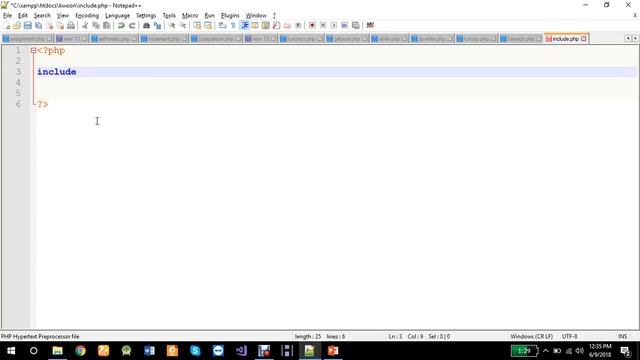
Task: Switch to the new 11 tab
Action: click(x=71, y=39)
